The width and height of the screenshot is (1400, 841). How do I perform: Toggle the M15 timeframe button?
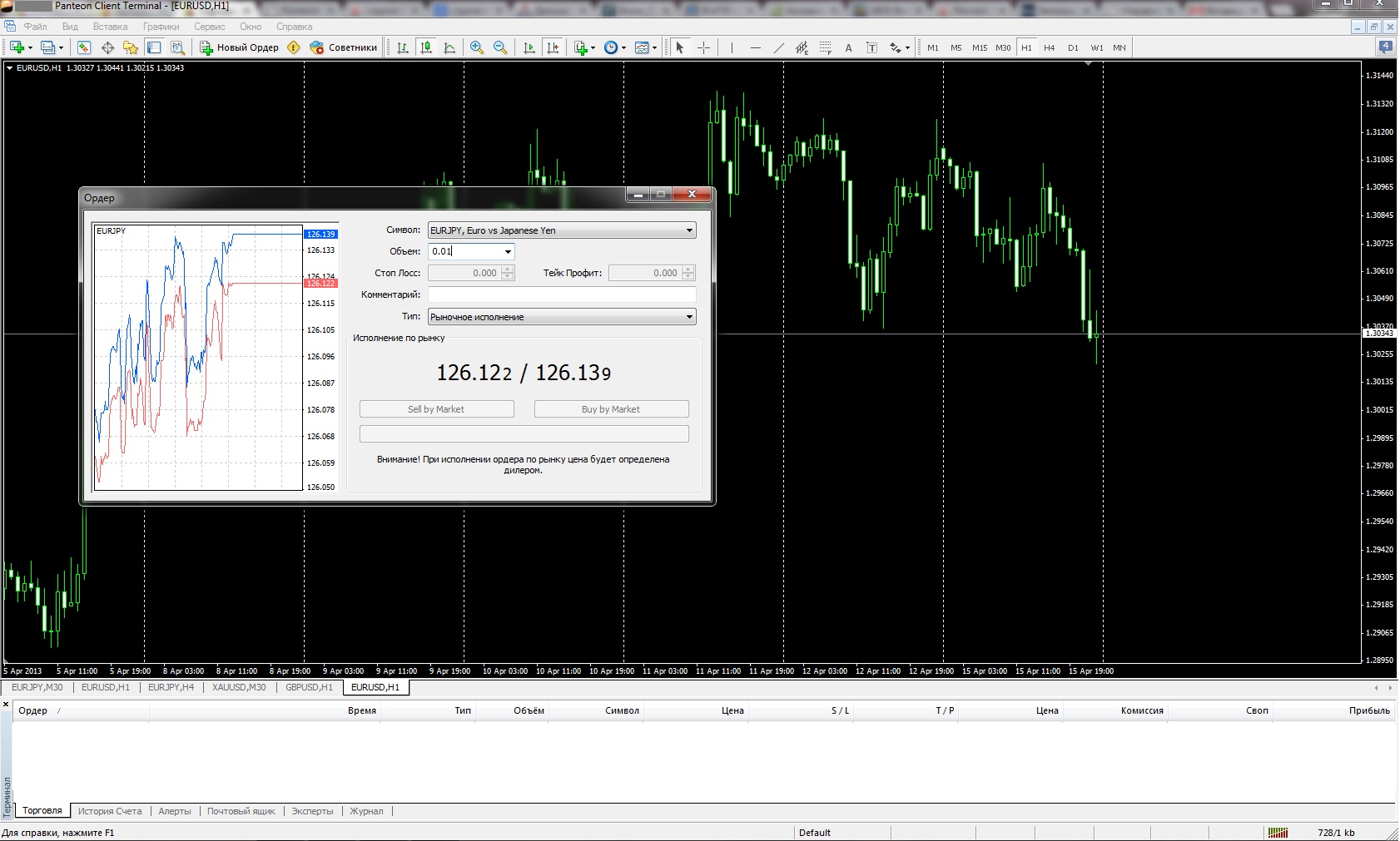[980, 47]
